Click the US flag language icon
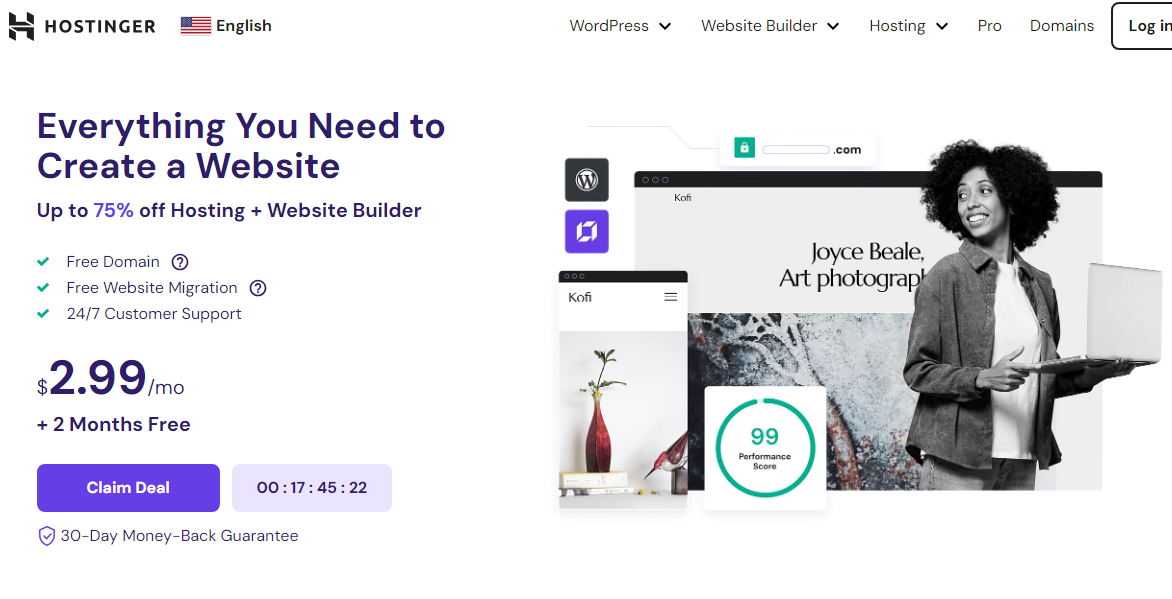Image resolution: width=1172 pixels, height=599 pixels. (196, 25)
